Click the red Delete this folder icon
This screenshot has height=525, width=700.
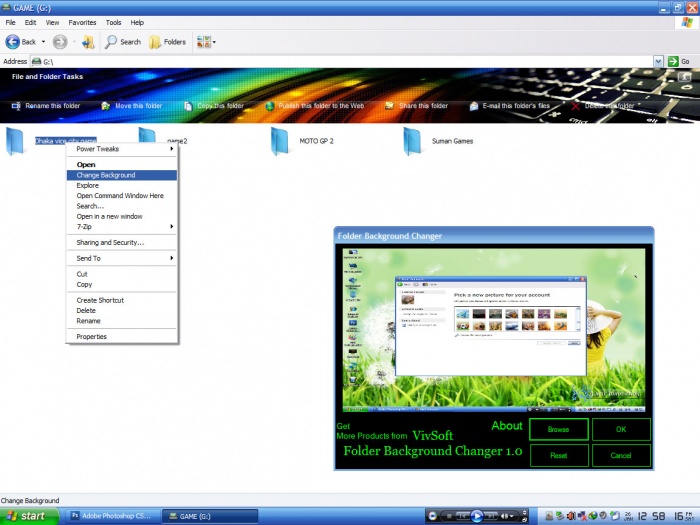[x=575, y=106]
